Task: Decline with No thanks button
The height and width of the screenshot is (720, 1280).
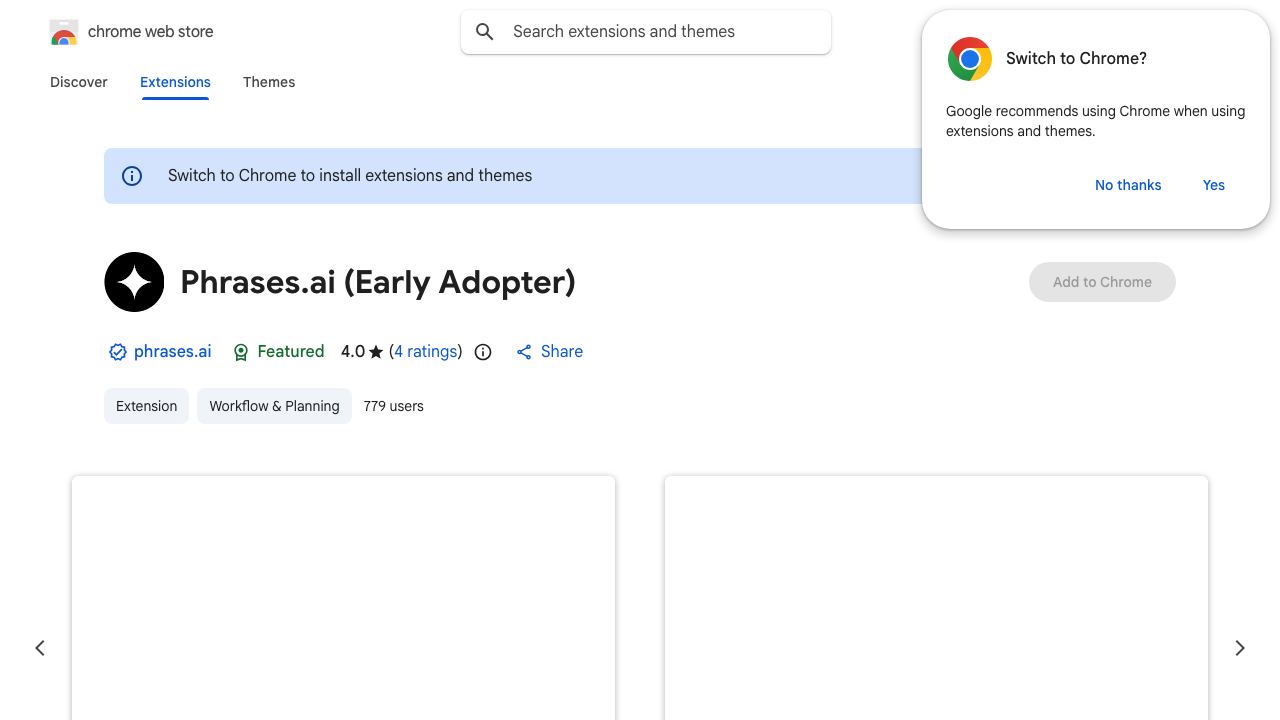Action: (x=1128, y=185)
